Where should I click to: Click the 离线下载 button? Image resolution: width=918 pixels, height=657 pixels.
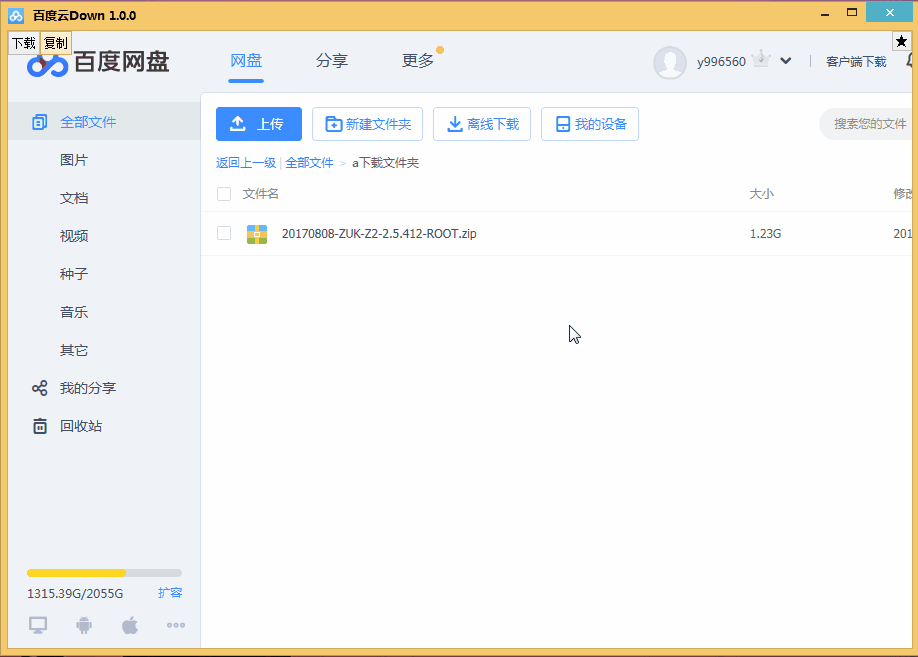482,124
